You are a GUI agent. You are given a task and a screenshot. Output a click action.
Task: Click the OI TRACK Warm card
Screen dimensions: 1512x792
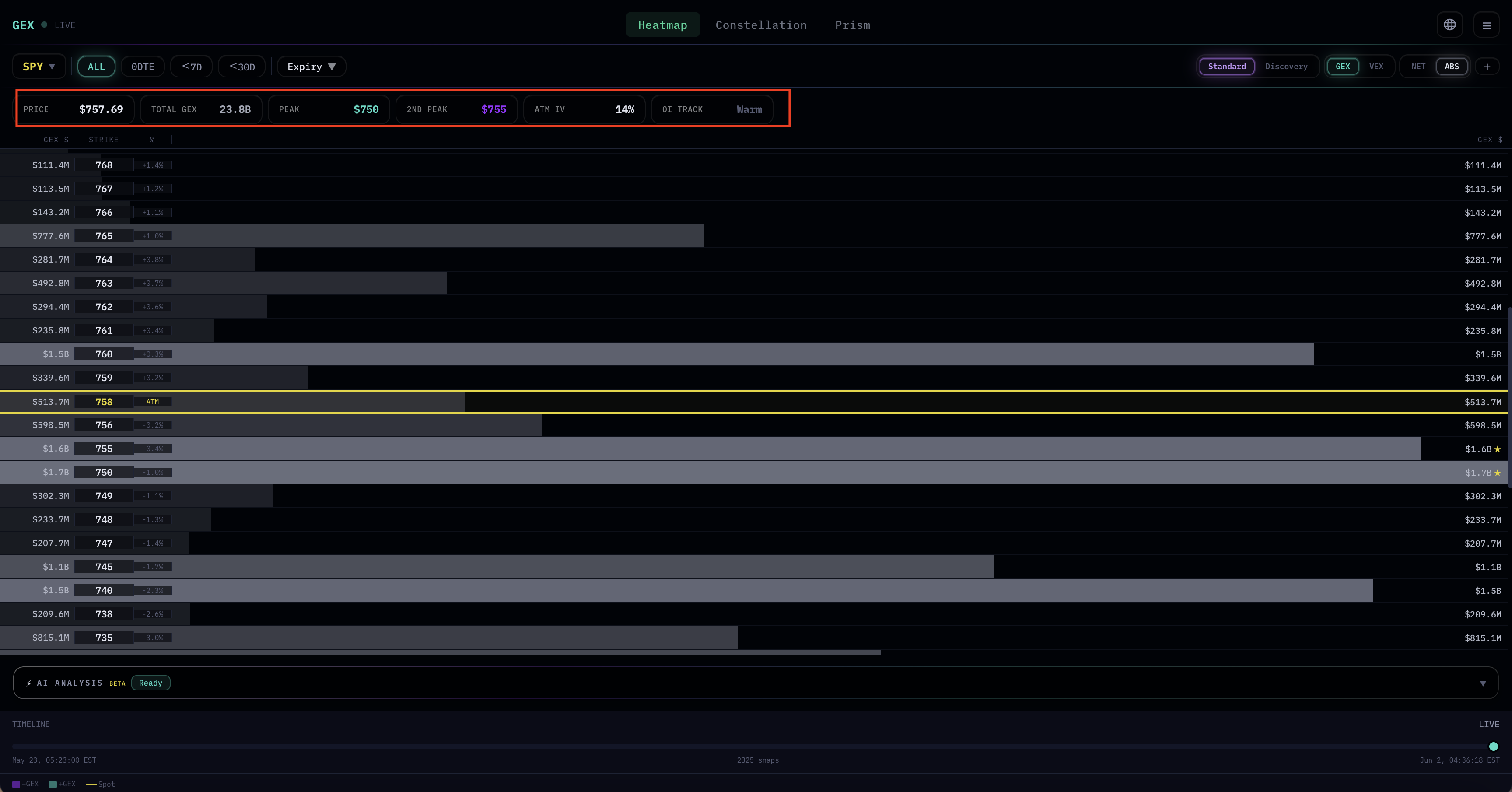click(712, 109)
